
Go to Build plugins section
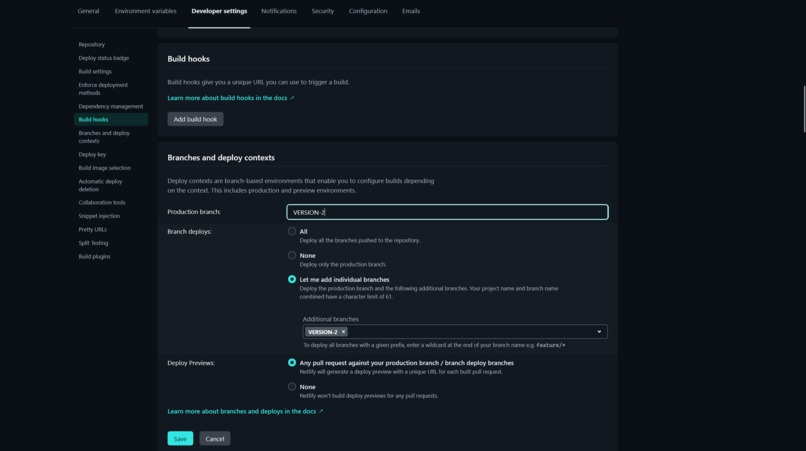click(95, 257)
